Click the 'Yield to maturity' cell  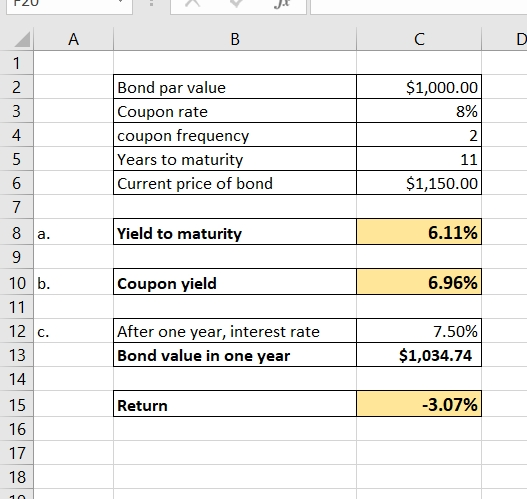[x=235, y=232]
